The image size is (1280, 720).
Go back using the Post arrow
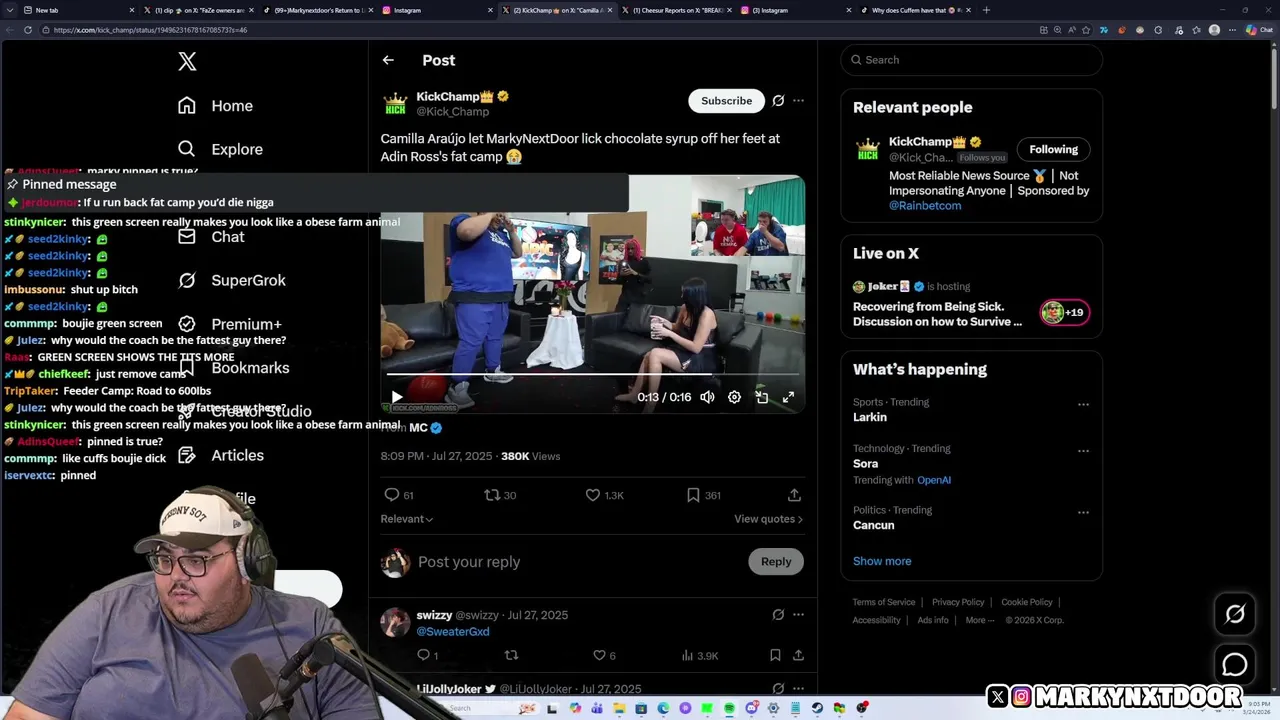tap(388, 60)
